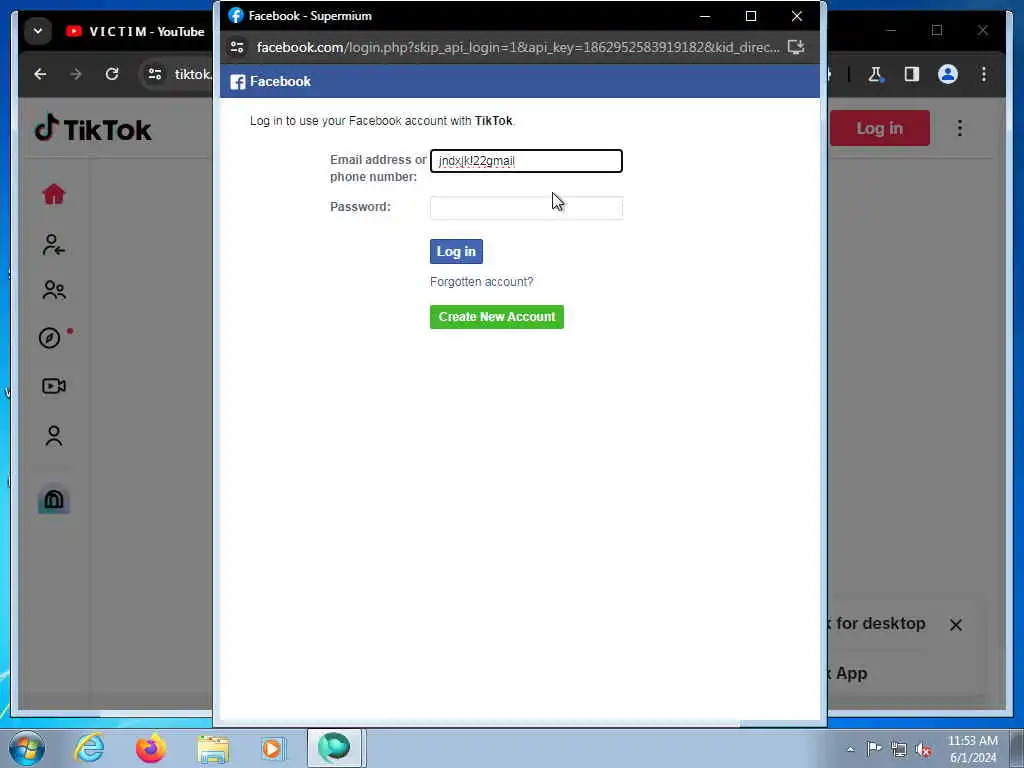Click the install/cast icon in Facebook popup address bar
Screen dimensions: 1024x768
tap(795, 47)
